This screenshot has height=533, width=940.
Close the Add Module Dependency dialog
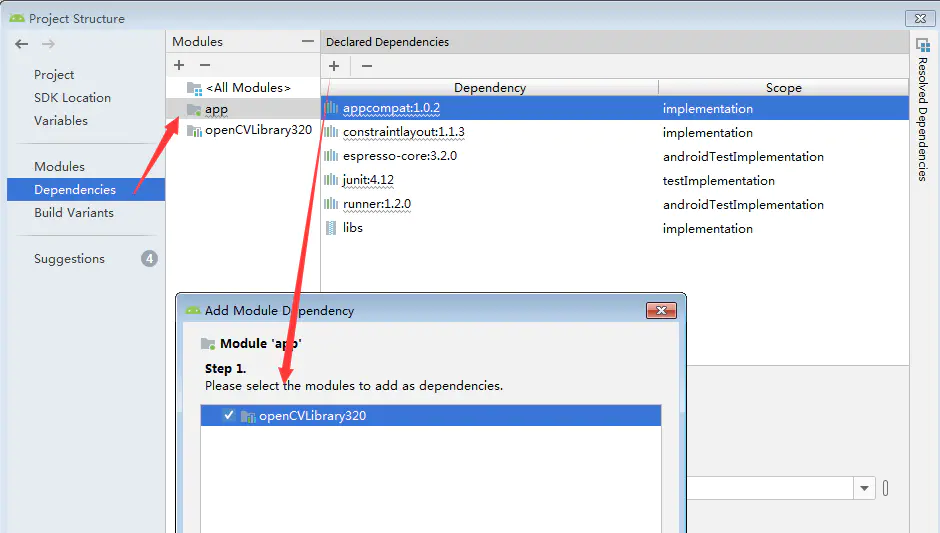661,311
